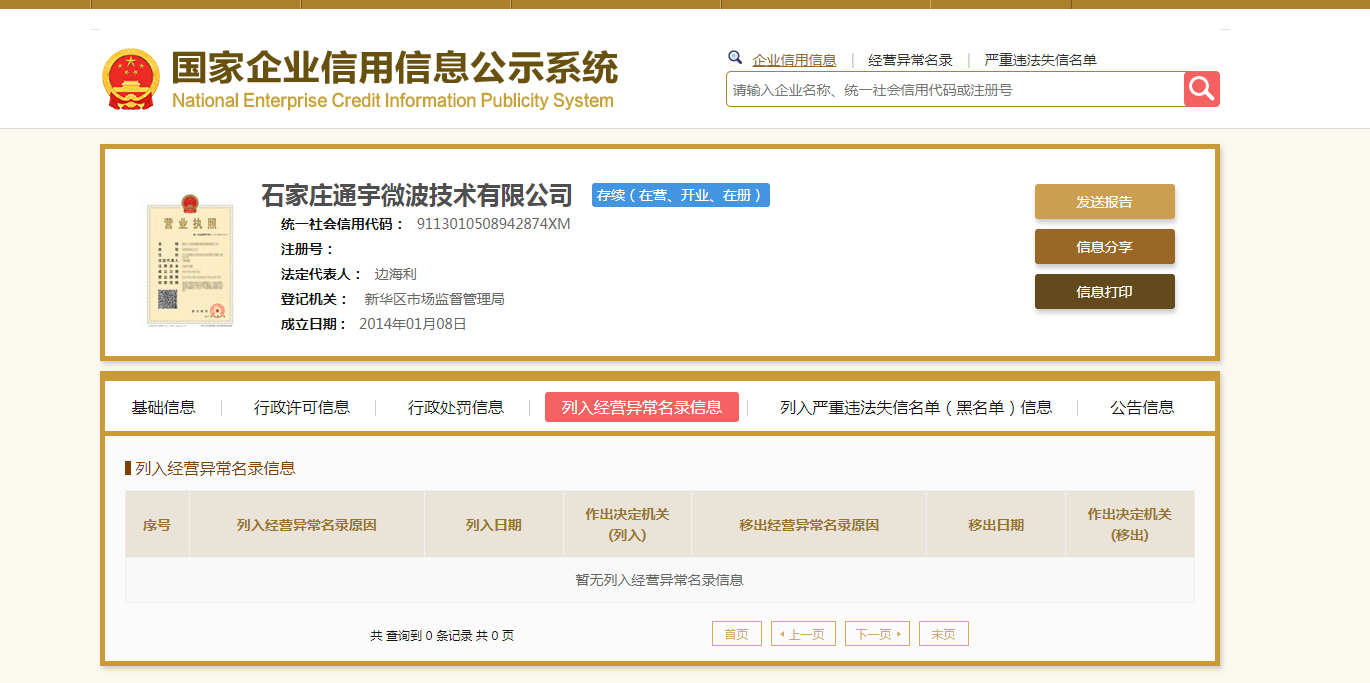Viewport: 1370px width, 683px height.
Task: Select the 严重违法失信名单 search category link
Action: 1040,60
